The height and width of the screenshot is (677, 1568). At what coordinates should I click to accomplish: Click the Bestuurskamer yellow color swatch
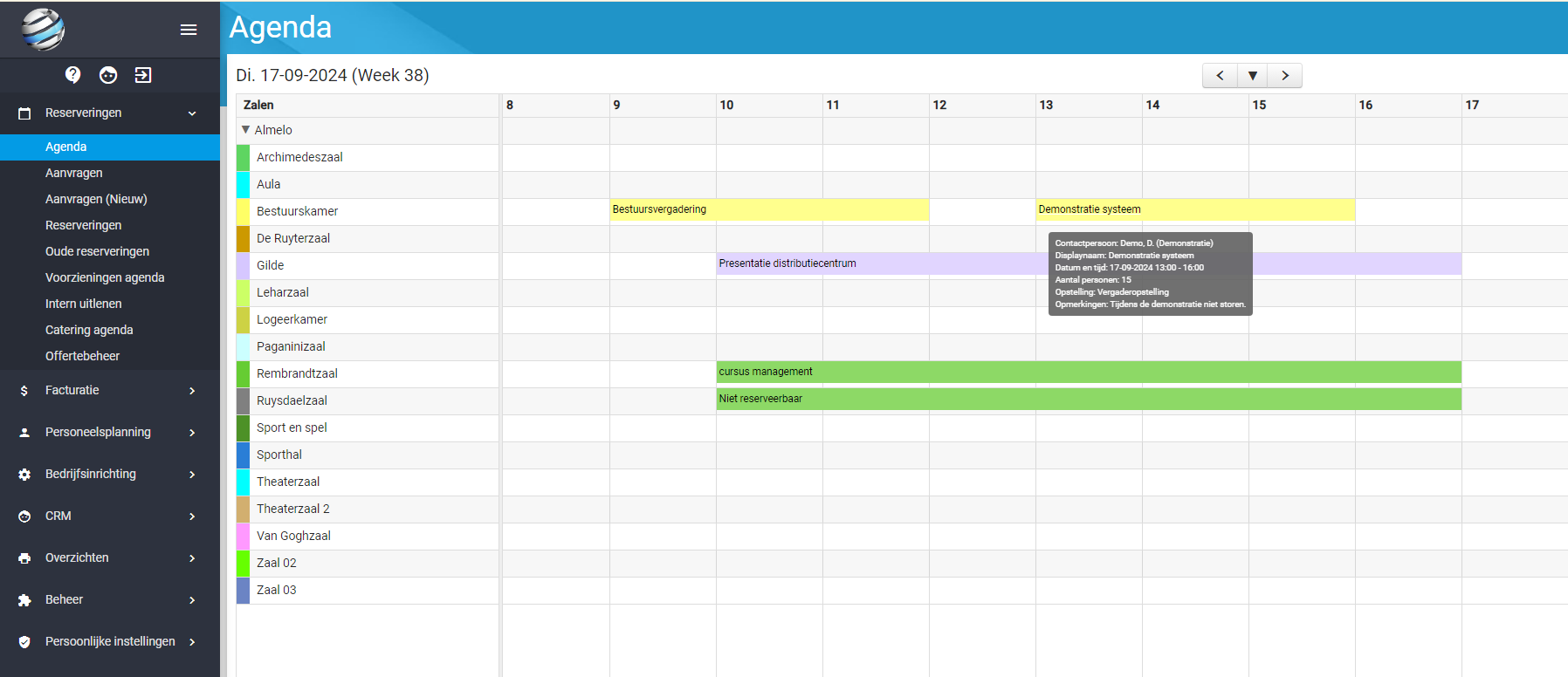[x=243, y=212]
